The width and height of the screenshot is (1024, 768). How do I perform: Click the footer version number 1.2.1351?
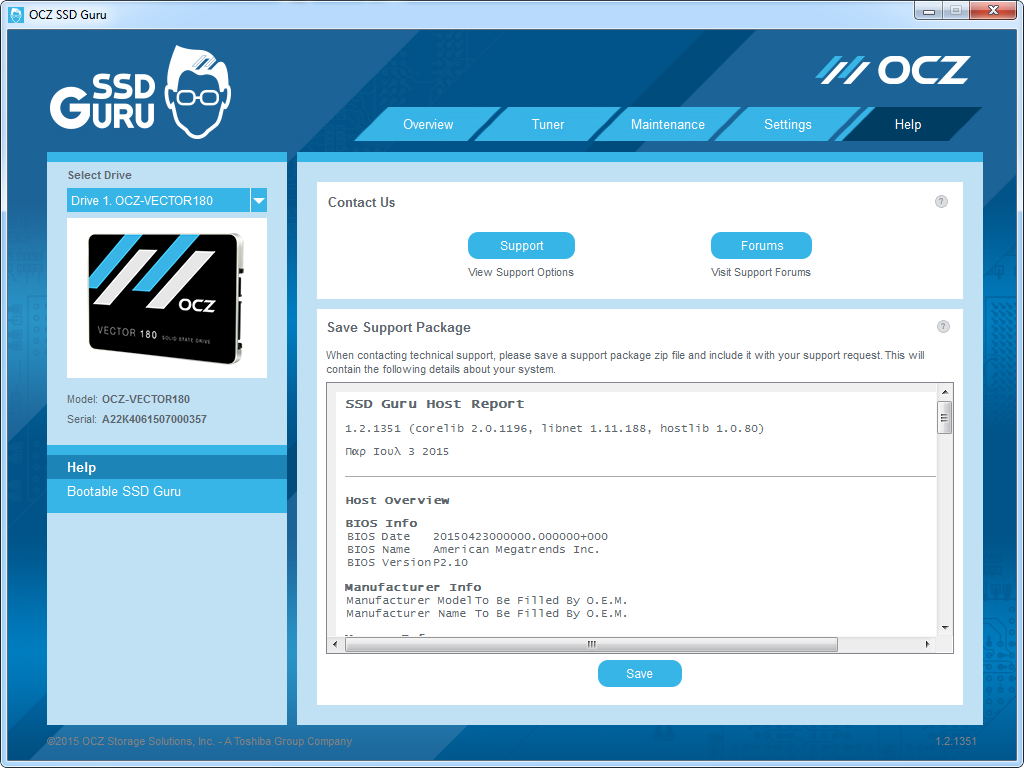(x=956, y=741)
